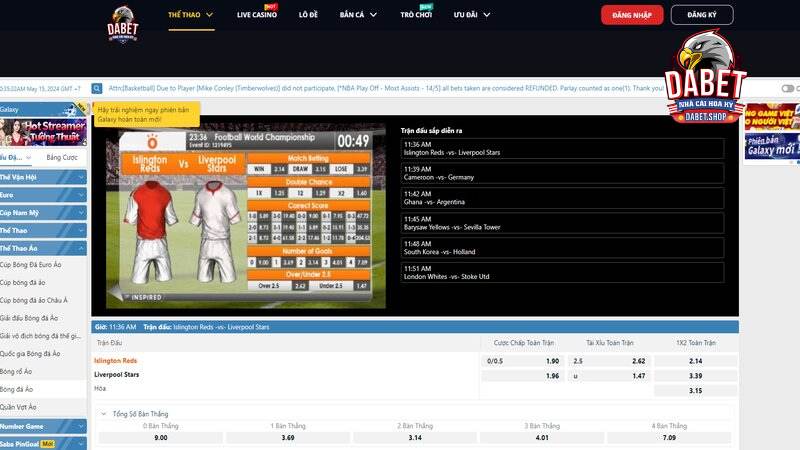
Task: Pick the 9.00 odds for 0 Bàn Thắng
Action: tap(161, 437)
